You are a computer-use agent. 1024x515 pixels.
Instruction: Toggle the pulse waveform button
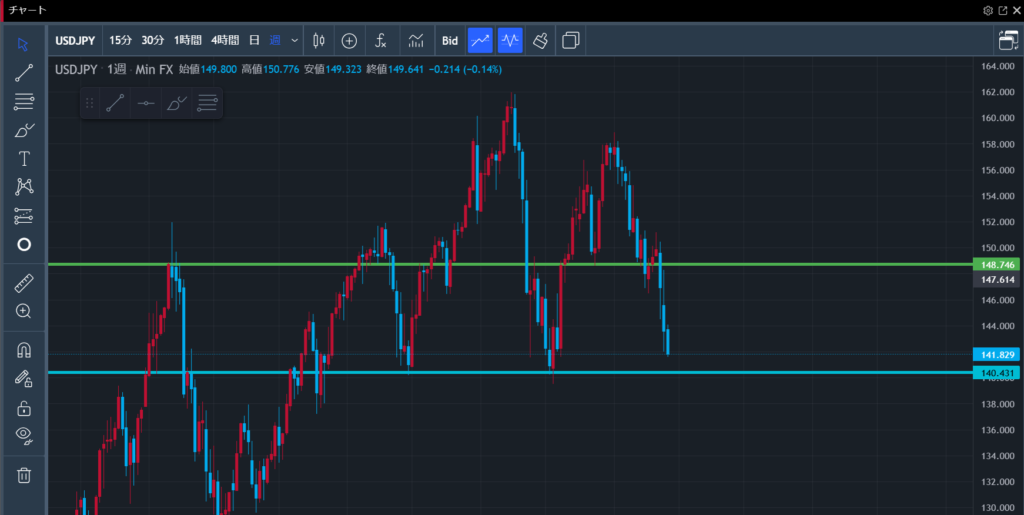point(510,40)
